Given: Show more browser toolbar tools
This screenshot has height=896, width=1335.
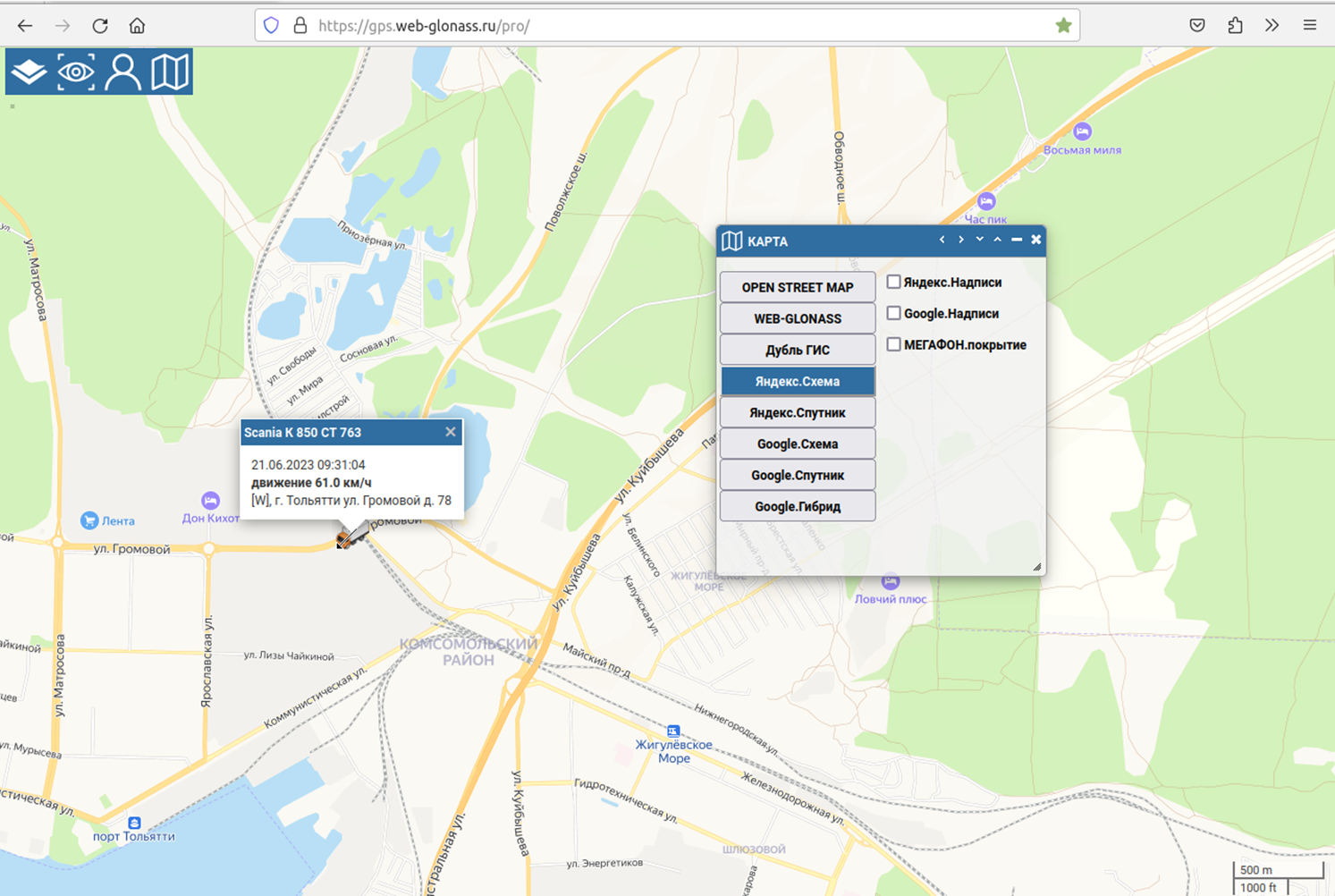Looking at the screenshot, I should 1272,25.
